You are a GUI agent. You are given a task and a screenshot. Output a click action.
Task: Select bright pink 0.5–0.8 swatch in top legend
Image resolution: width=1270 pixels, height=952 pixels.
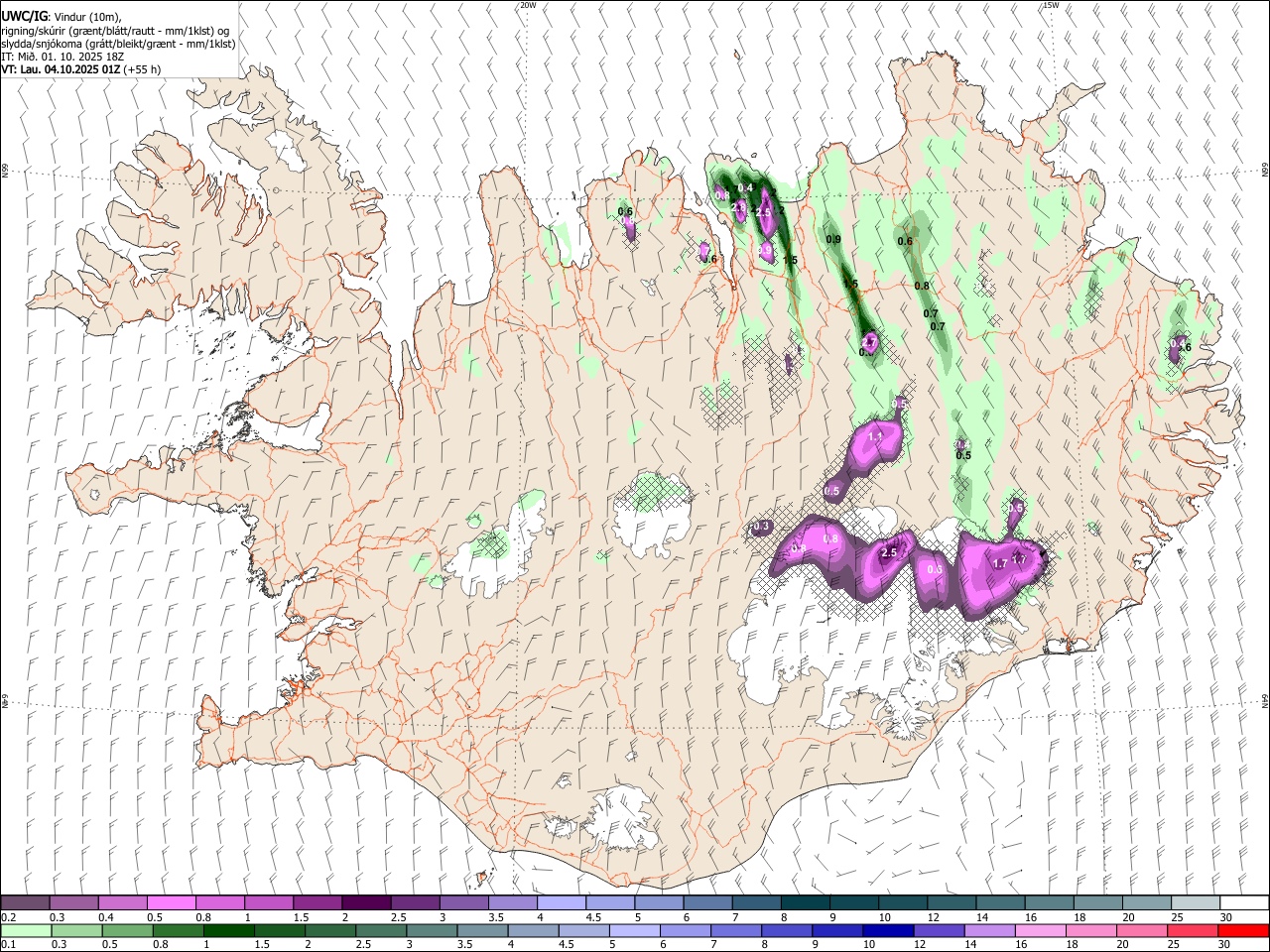pos(172,902)
